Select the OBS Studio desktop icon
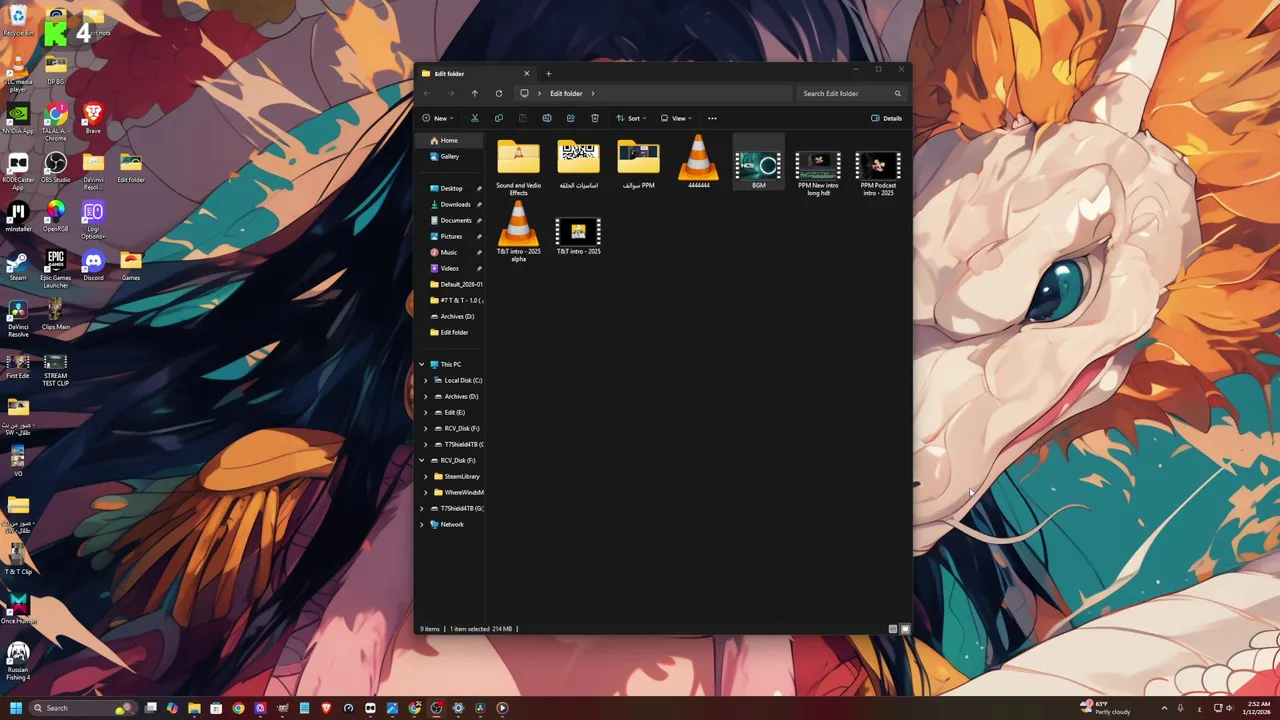This screenshot has width=1280, height=720. (x=55, y=167)
